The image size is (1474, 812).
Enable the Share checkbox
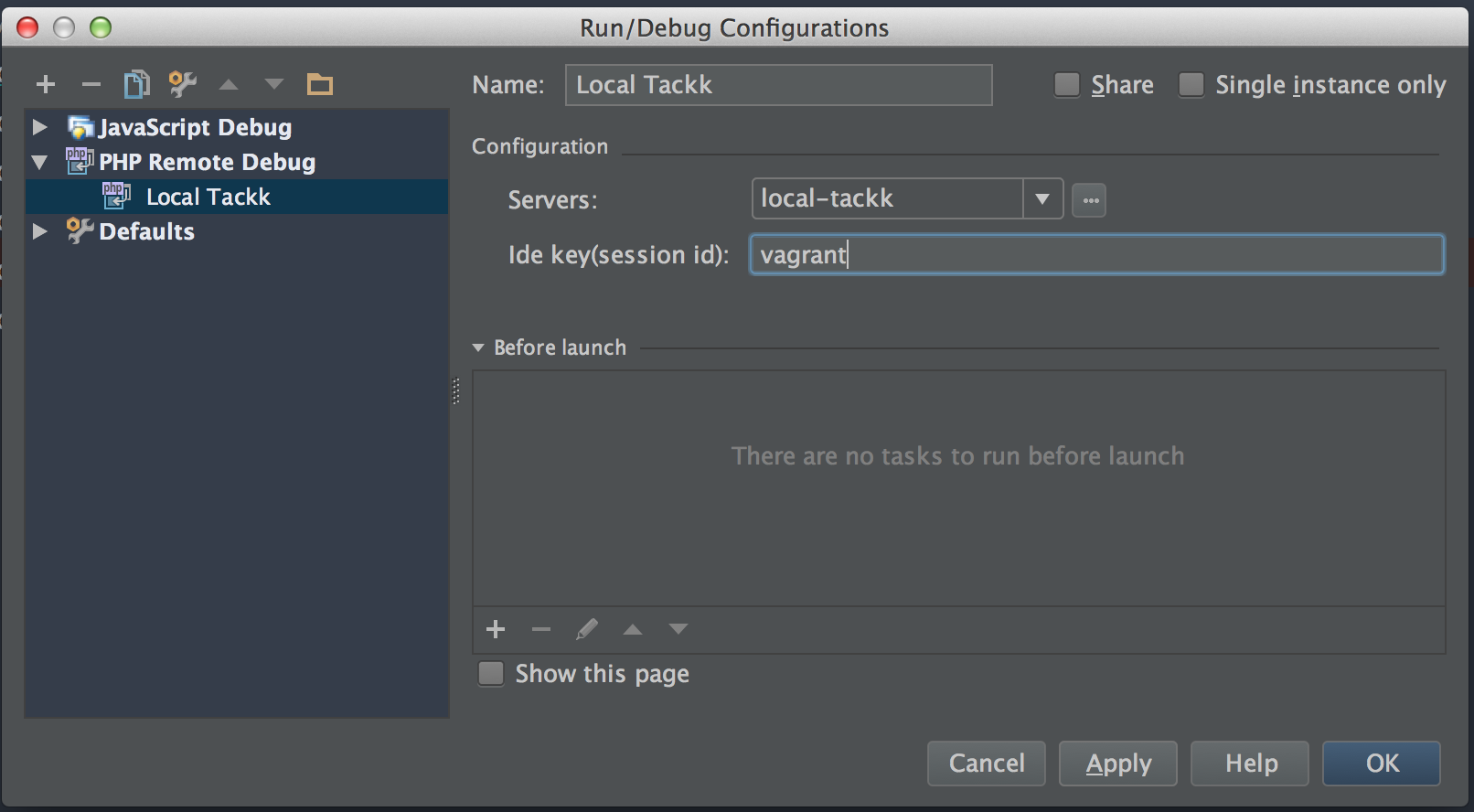(x=1067, y=85)
